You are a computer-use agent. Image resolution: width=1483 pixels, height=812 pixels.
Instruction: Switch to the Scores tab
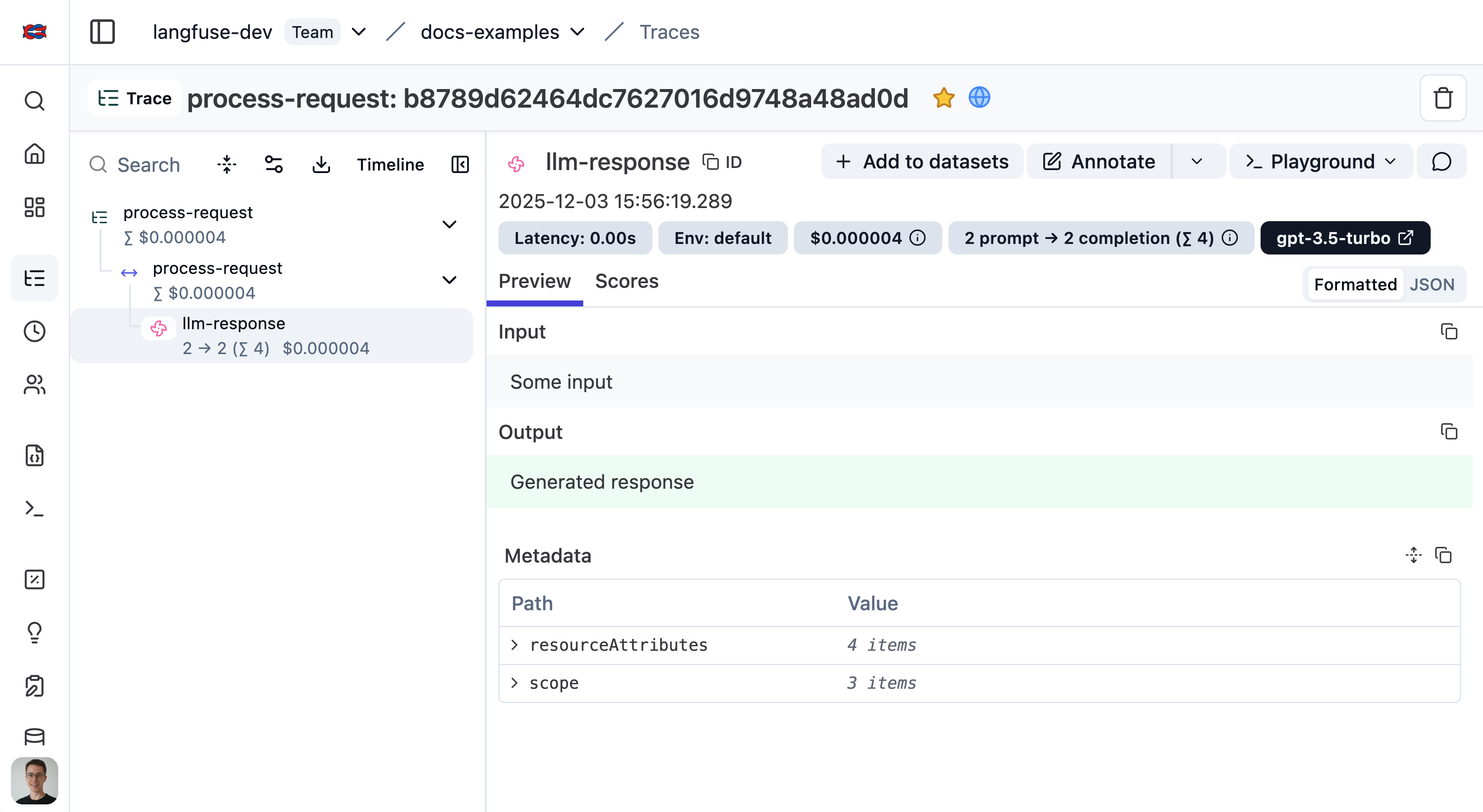627,281
